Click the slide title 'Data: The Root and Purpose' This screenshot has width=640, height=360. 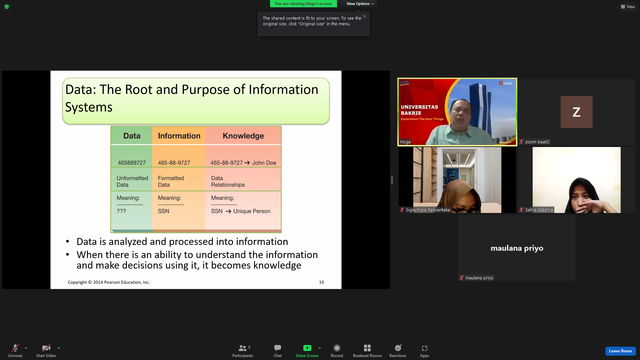pyautogui.click(x=191, y=98)
